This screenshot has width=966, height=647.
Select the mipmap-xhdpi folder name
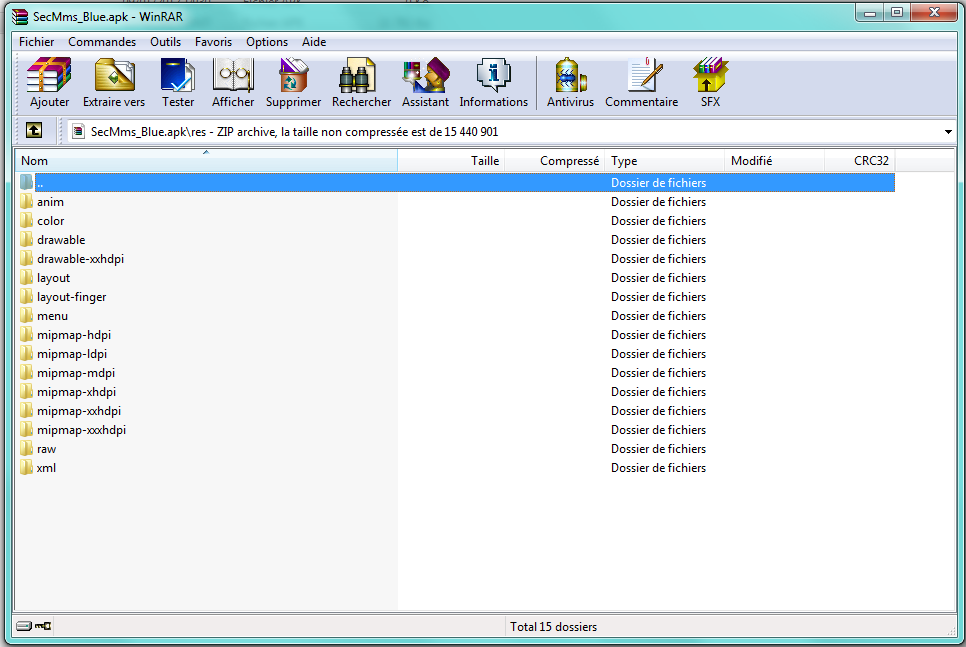point(76,392)
